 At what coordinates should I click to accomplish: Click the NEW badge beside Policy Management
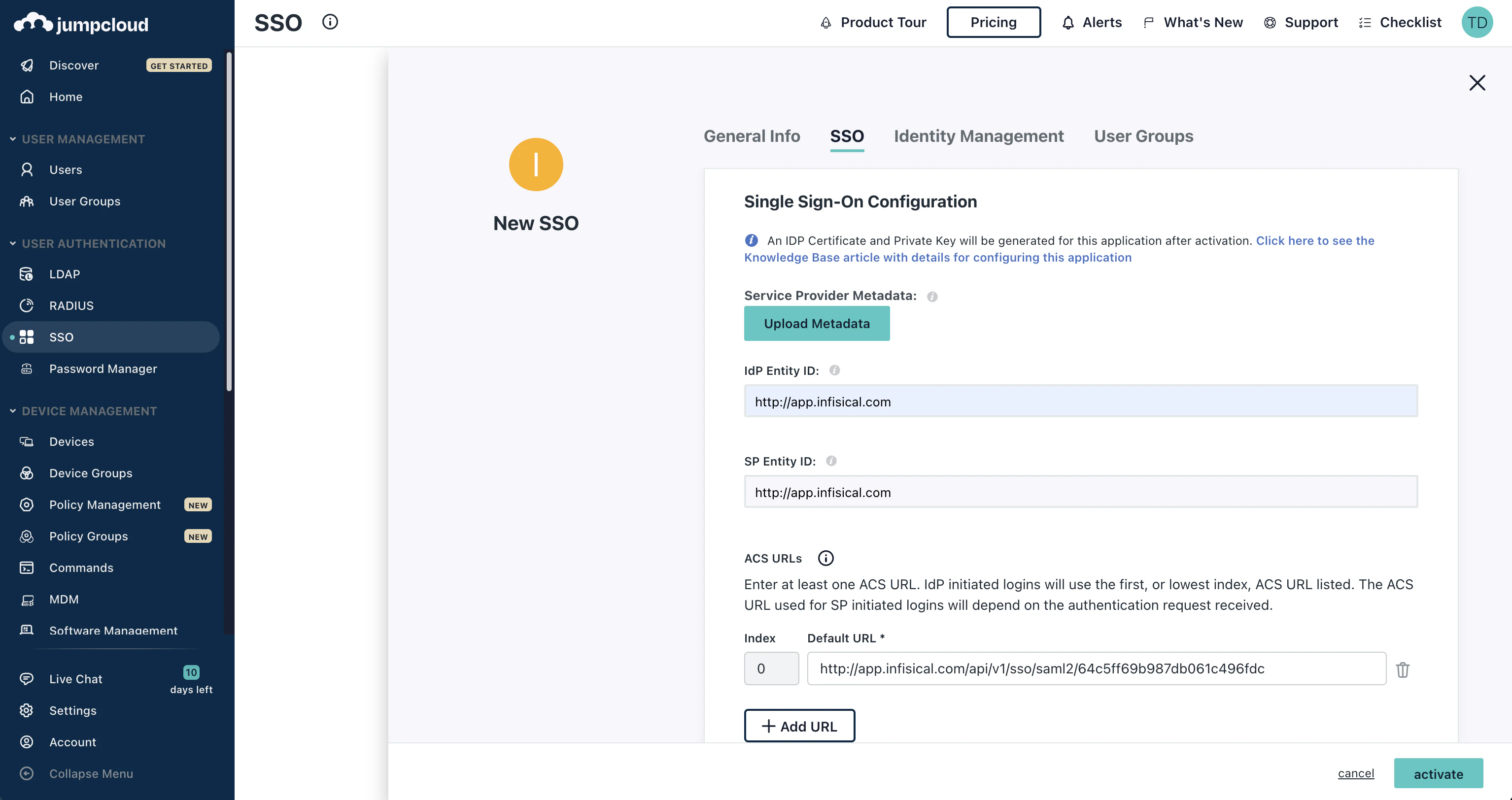pyautogui.click(x=198, y=505)
